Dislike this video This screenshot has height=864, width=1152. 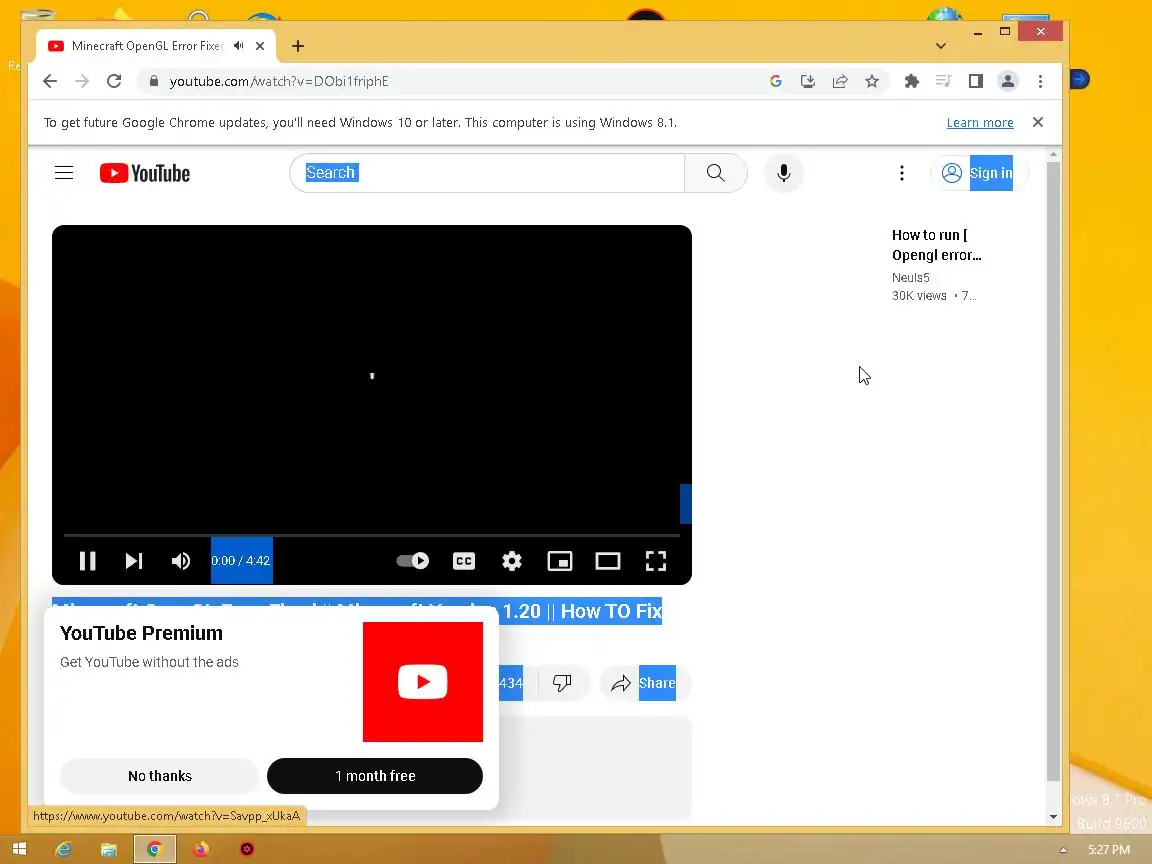pyautogui.click(x=562, y=683)
